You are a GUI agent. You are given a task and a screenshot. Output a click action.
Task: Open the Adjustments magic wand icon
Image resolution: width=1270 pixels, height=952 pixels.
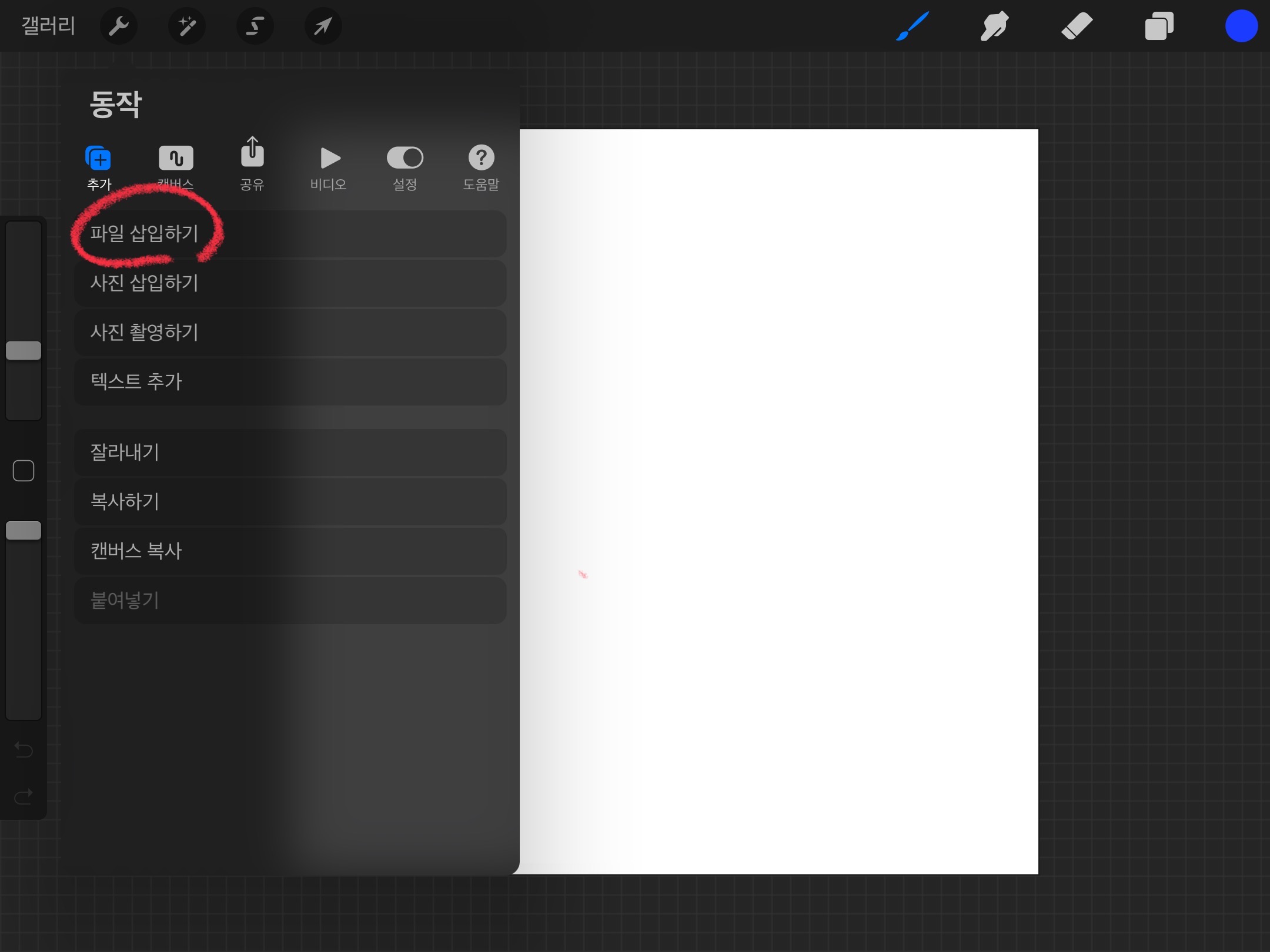click(x=187, y=26)
